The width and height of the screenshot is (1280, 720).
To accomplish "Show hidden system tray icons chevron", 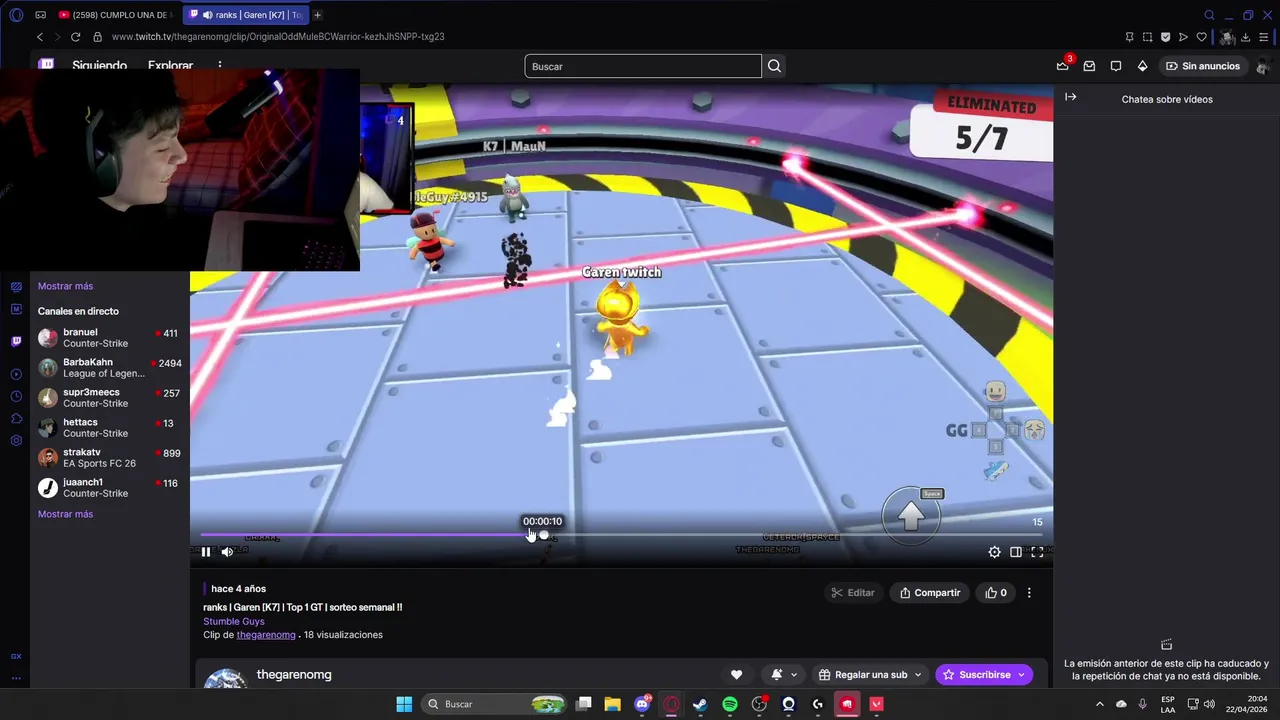I will [1099, 704].
